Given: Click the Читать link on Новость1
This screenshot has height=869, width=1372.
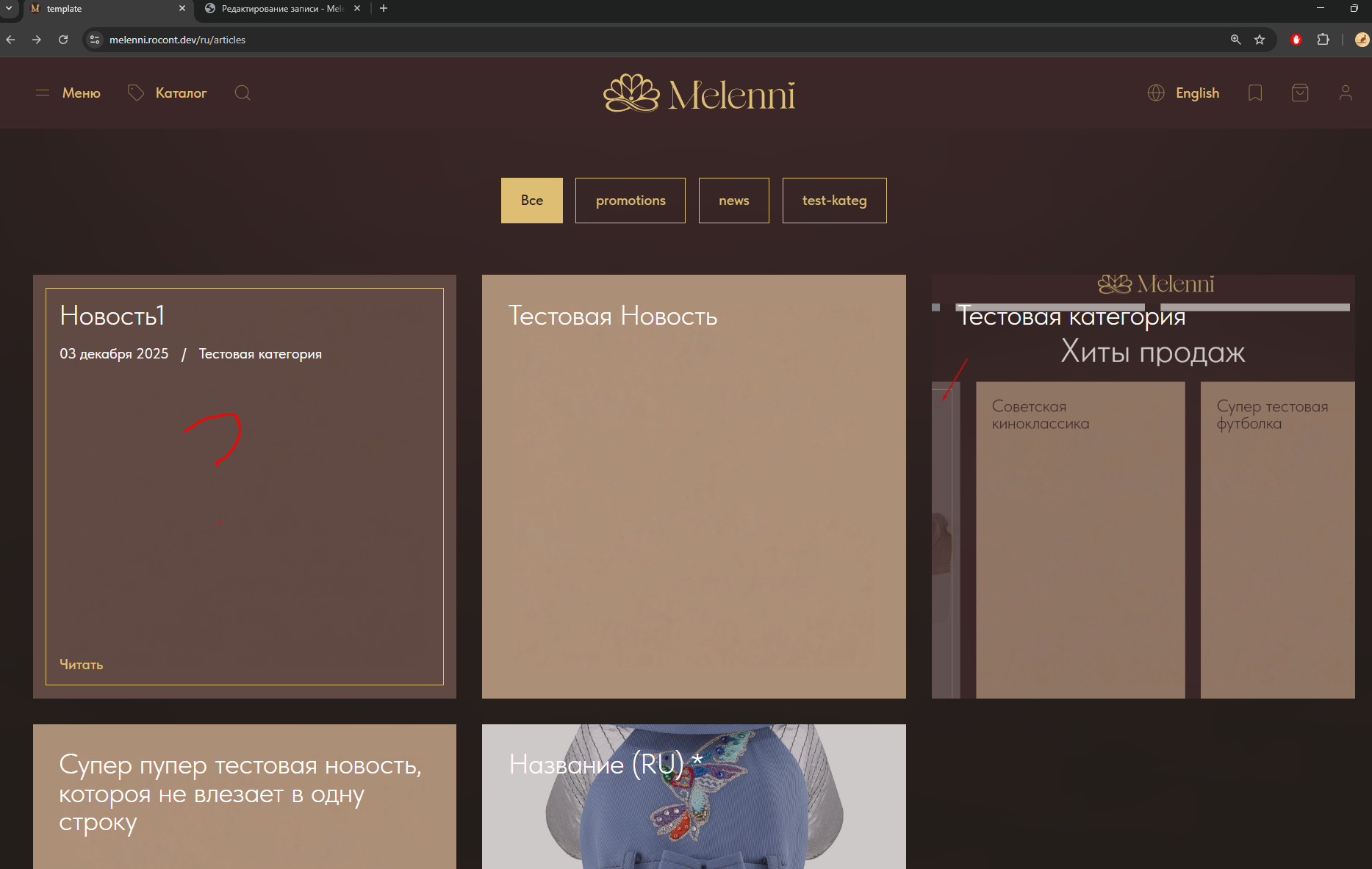Looking at the screenshot, I should [x=81, y=665].
